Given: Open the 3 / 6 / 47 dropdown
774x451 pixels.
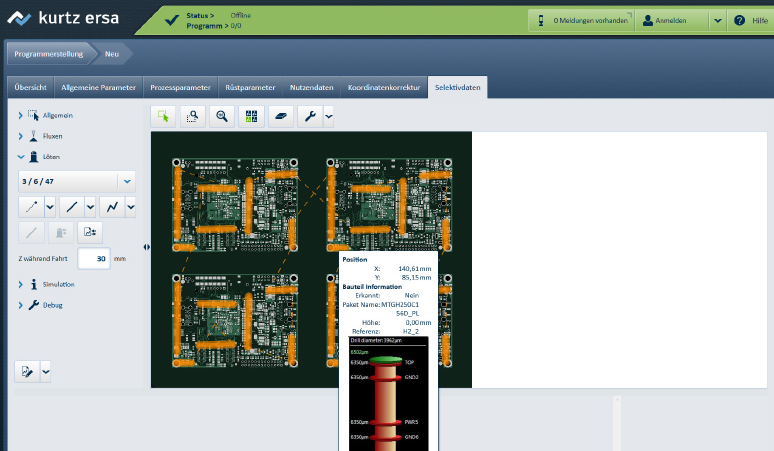Looking at the screenshot, I should click(x=126, y=181).
